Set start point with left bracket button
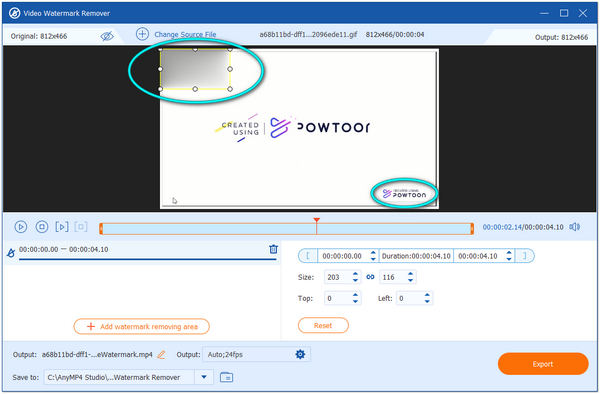The width and height of the screenshot is (600, 394). tap(308, 256)
